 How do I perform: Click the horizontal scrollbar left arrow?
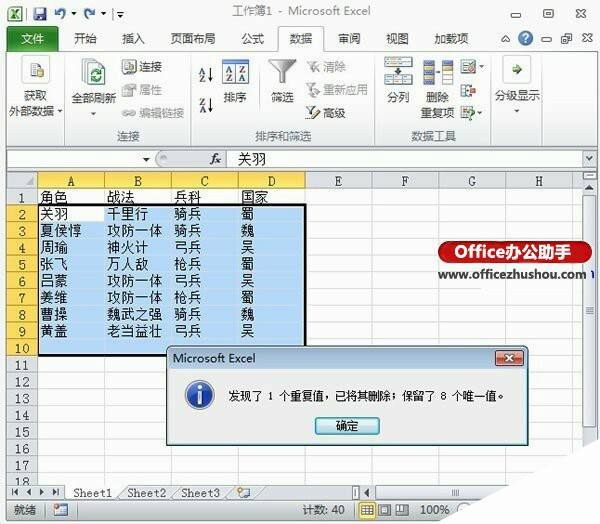point(367,493)
